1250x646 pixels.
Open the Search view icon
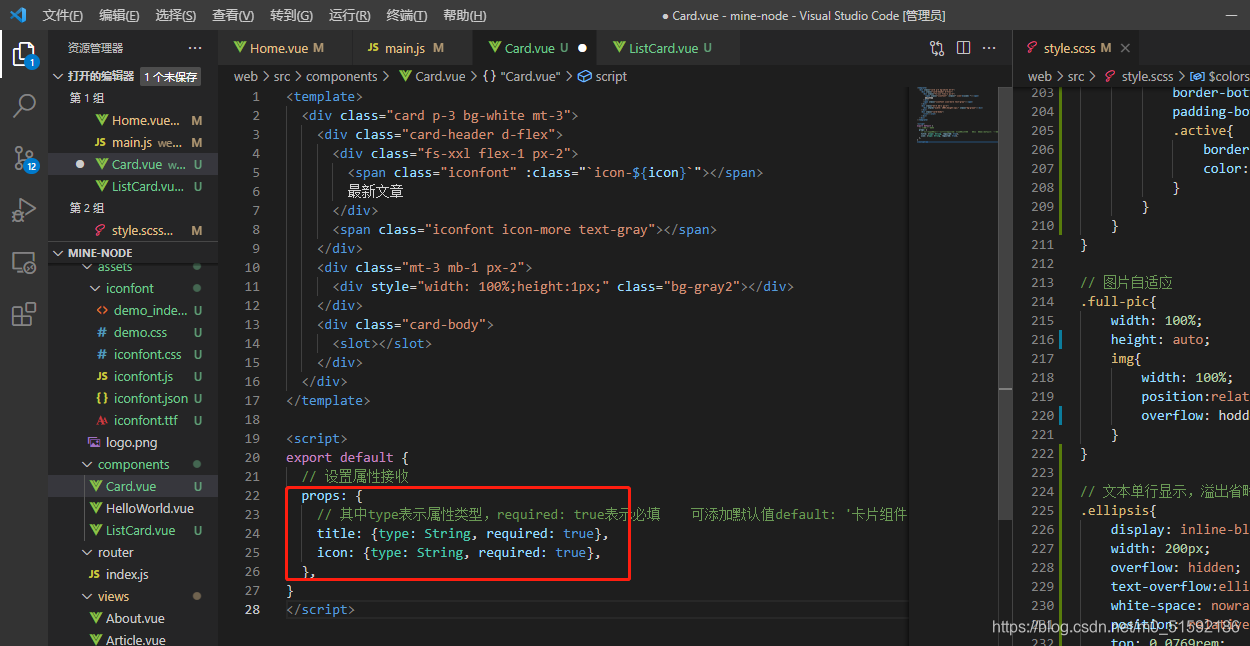24,106
